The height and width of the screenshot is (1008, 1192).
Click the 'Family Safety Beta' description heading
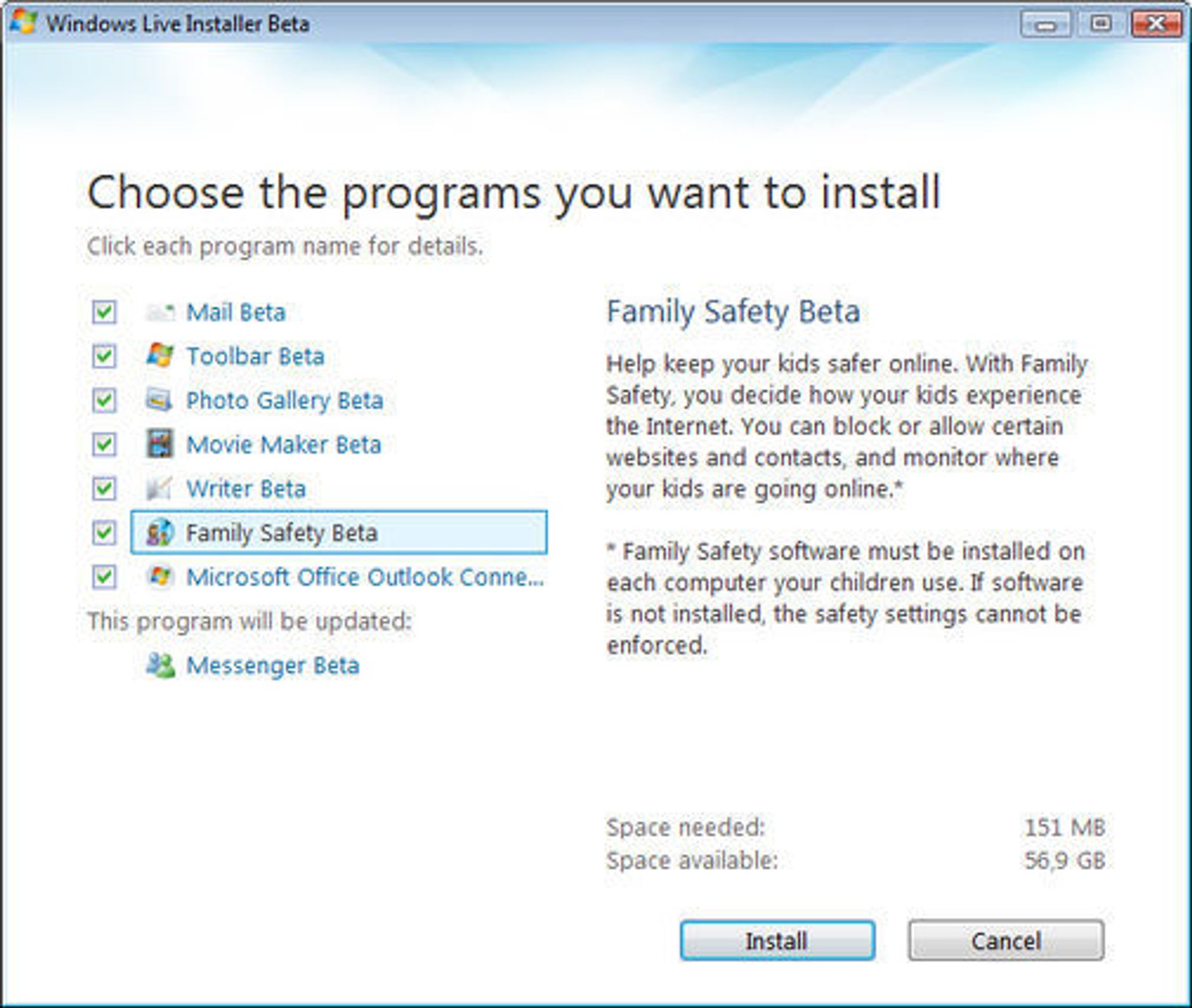pos(733,312)
